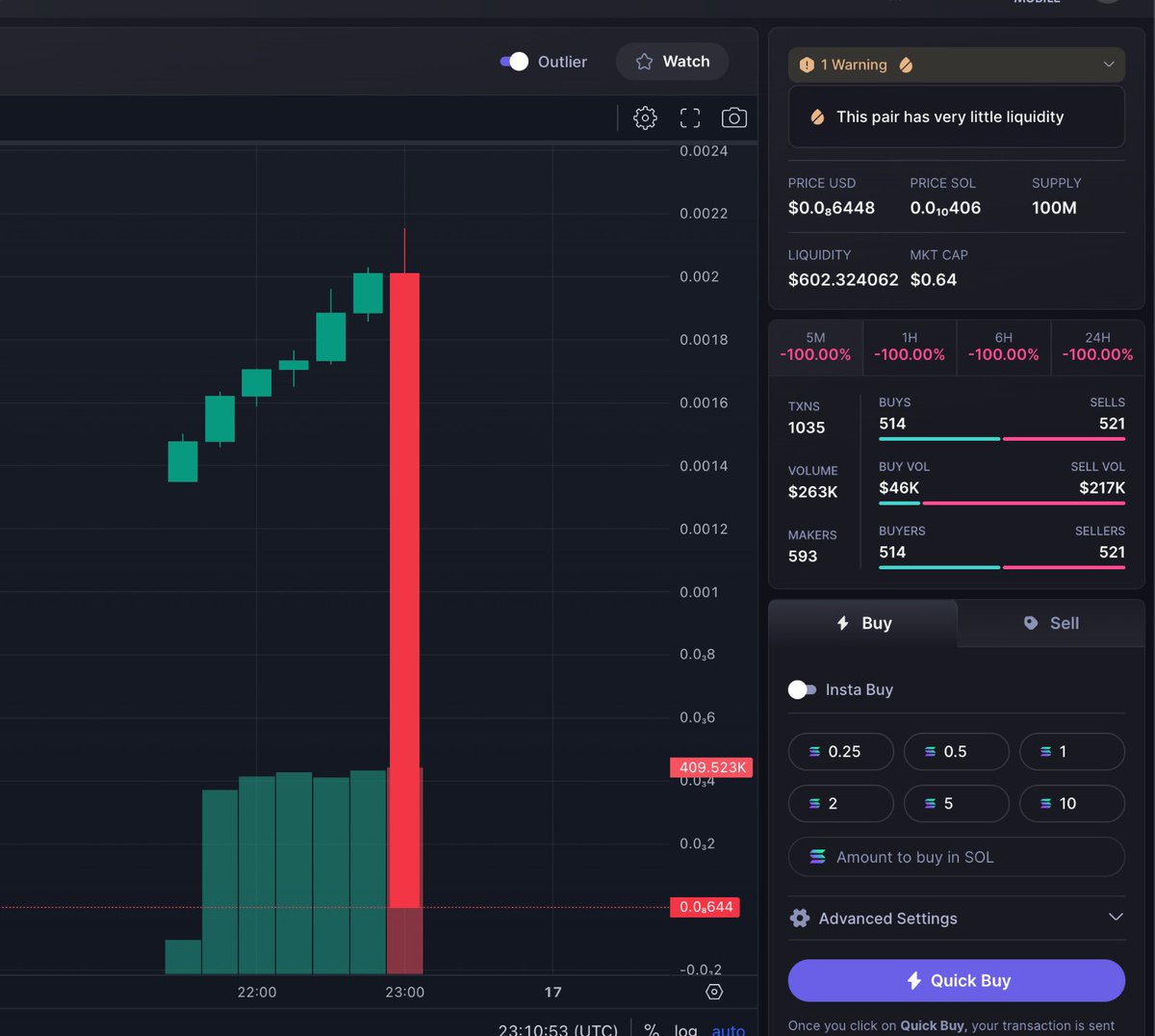Viewport: 1155px width, 1036px height.
Task: Click the buy/sell volume ratio bar
Action: click(x=1002, y=503)
